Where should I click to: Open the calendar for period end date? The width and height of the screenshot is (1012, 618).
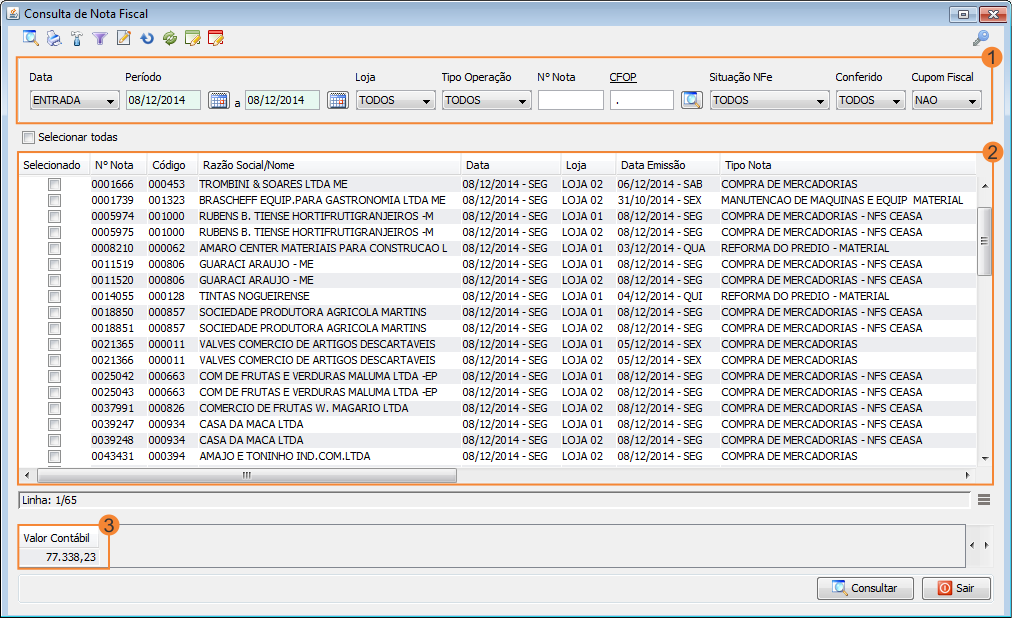[x=338, y=100]
